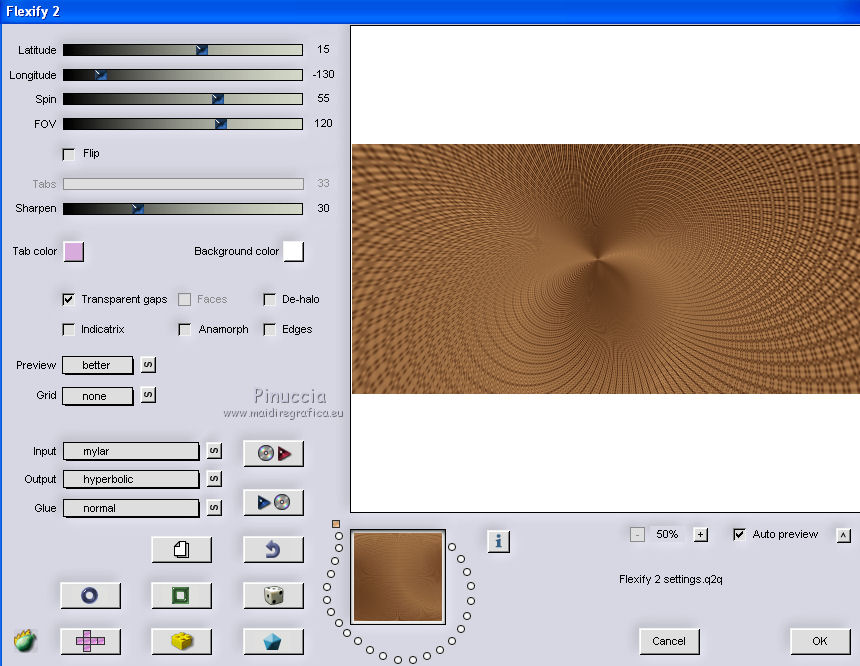The image size is (860, 666).
Task: Click the Tab color pink swatch
Action: pyautogui.click(x=74, y=251)
